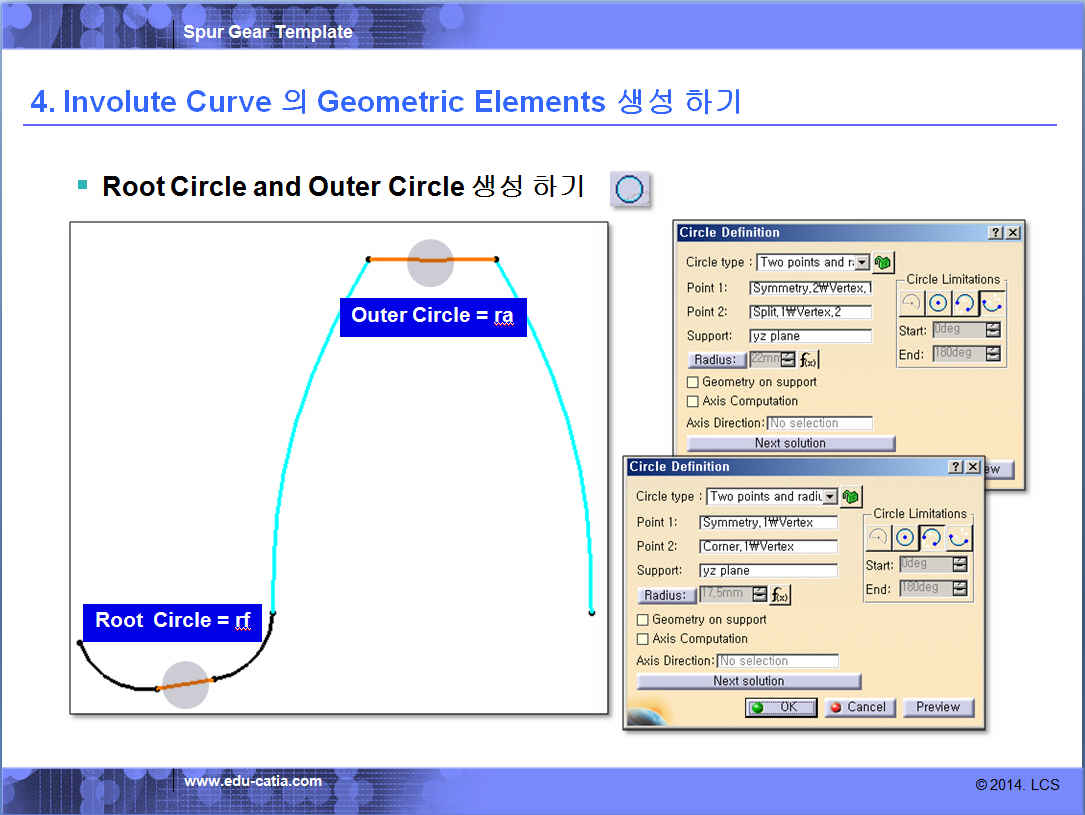Select Whole Circle limitation in the front dialog
This screenshot has width=1085, height=815.
coord(905,538)
